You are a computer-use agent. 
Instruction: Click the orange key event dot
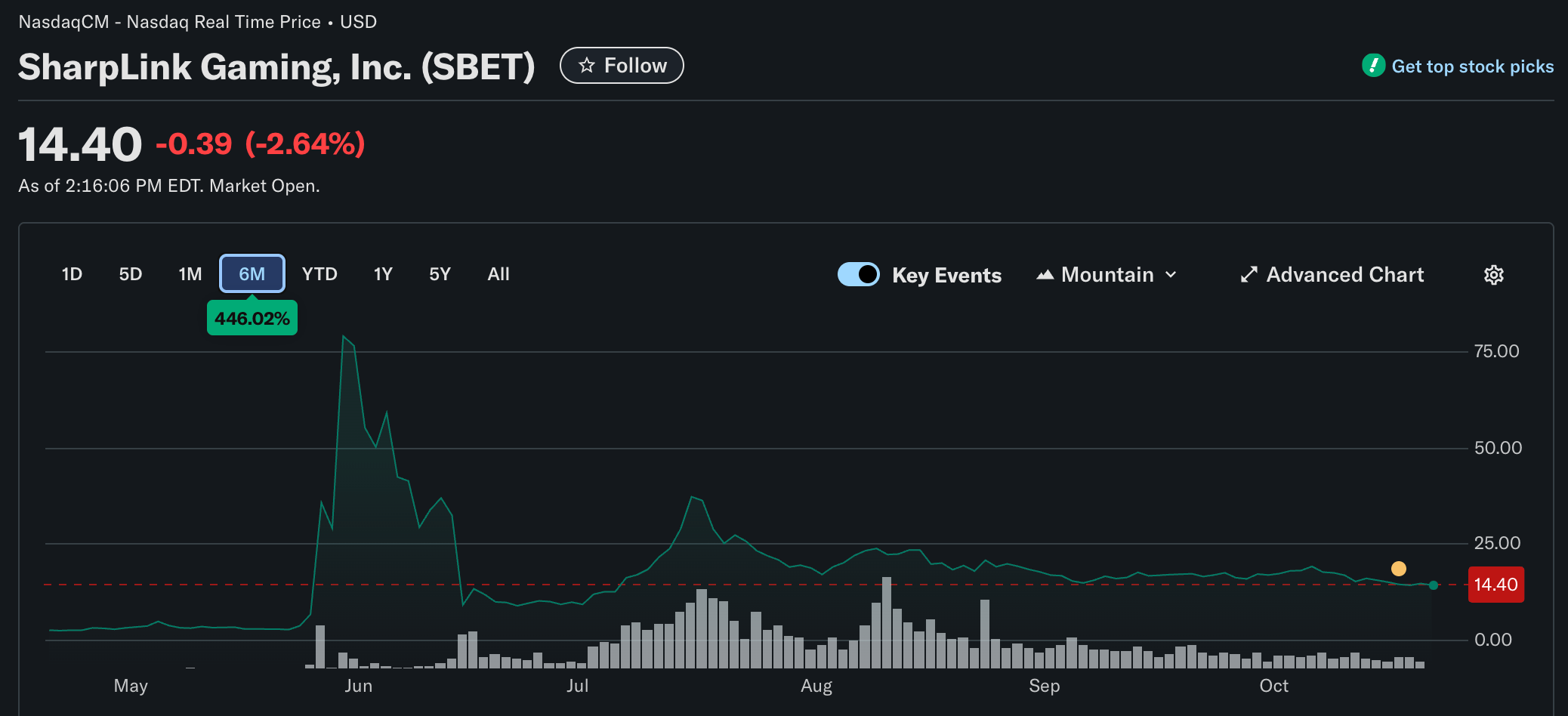click(1398, 569)
